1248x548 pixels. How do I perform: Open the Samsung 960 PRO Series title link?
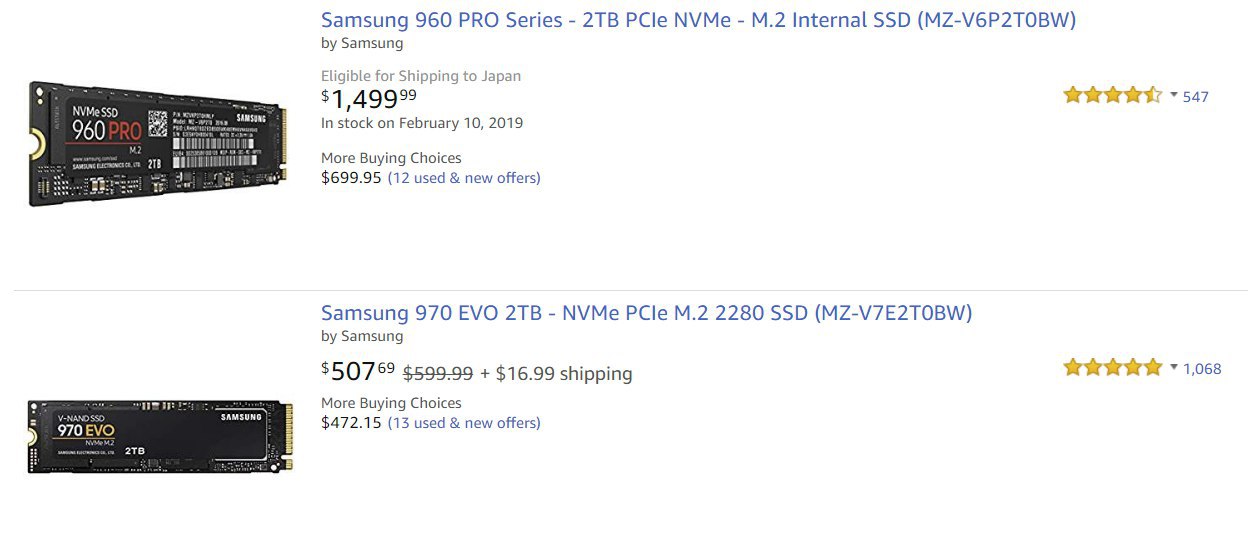point(698,20)
